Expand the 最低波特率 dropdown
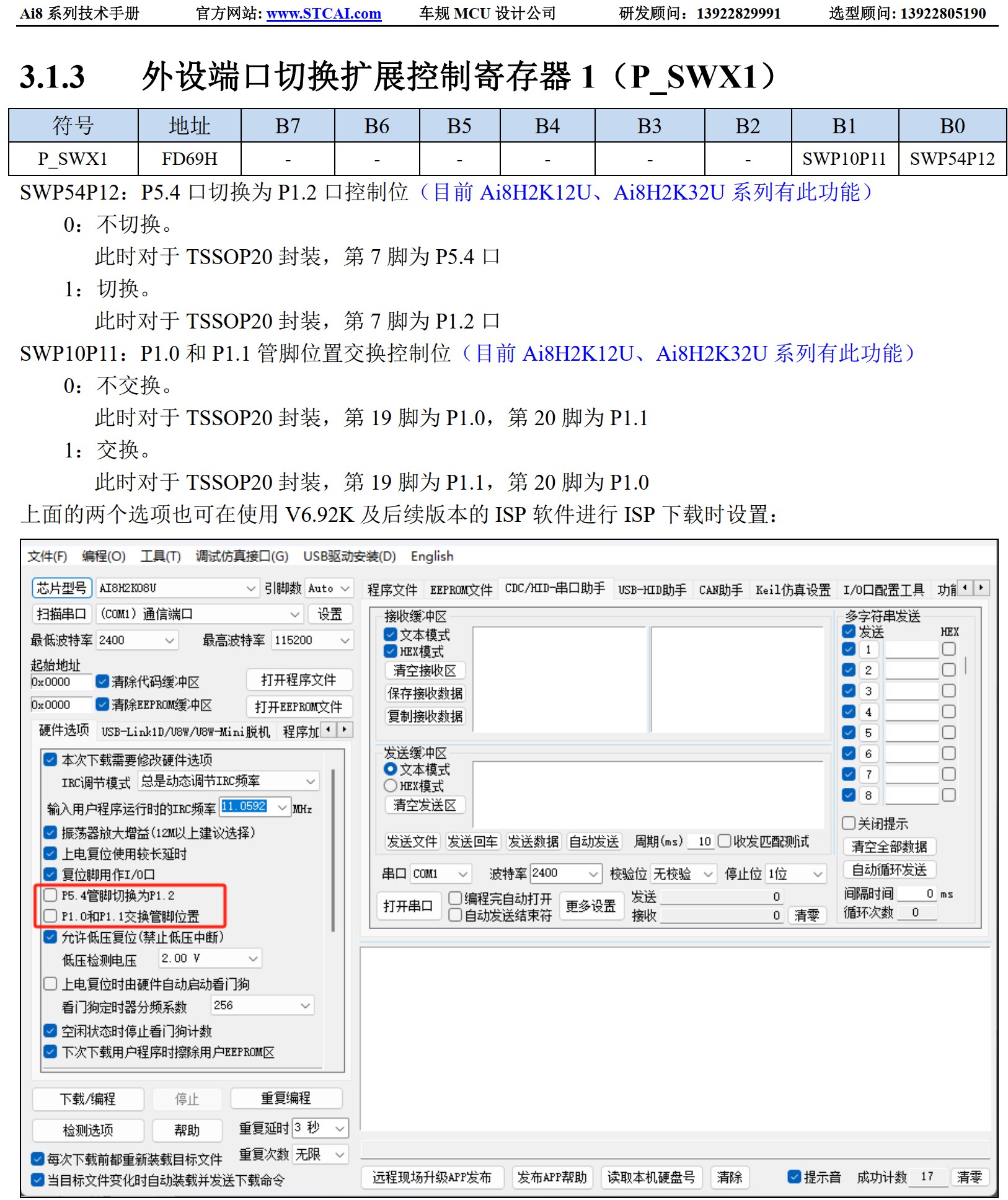 [138, 640]
